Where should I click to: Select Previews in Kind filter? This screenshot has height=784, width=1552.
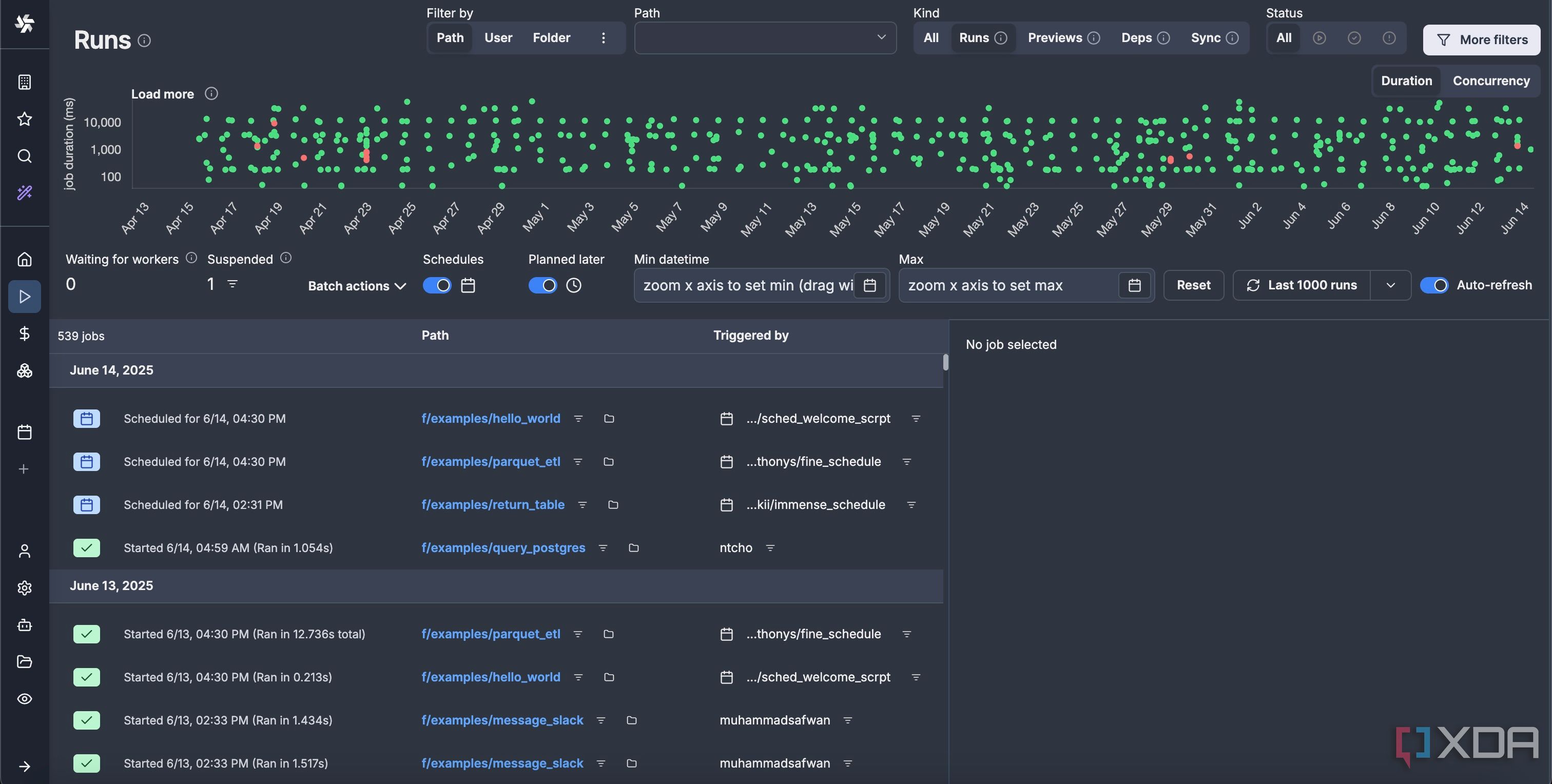(1063, 38)
